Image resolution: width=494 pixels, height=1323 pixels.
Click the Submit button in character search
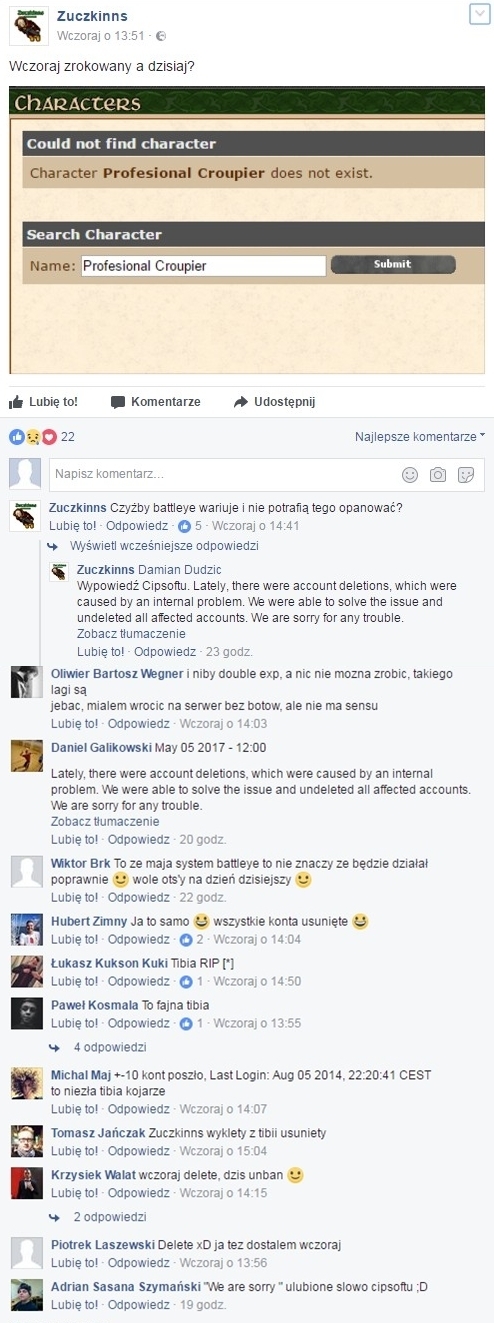pos(393,265)
